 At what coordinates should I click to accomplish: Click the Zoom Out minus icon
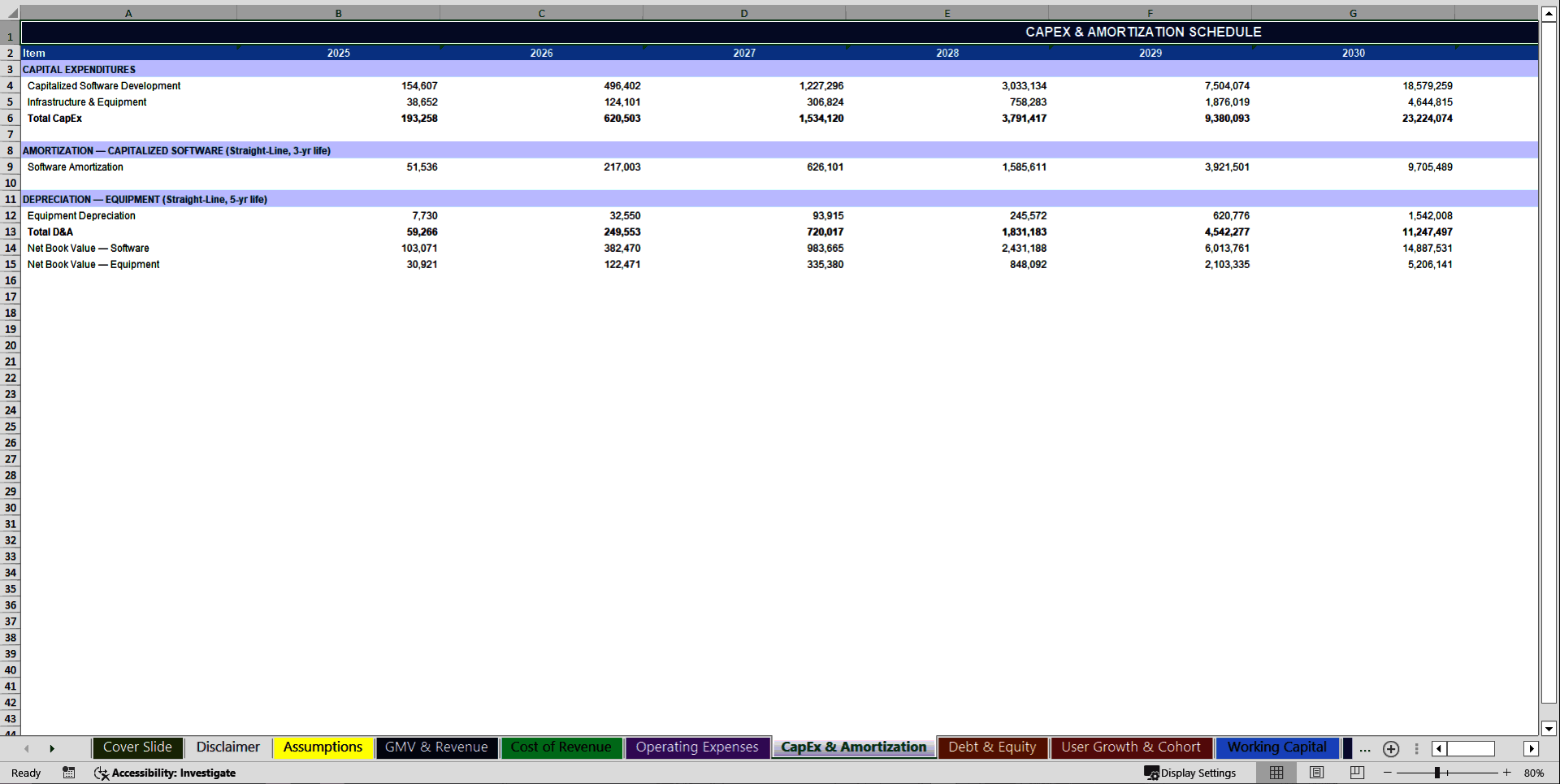coord(1388,773)
